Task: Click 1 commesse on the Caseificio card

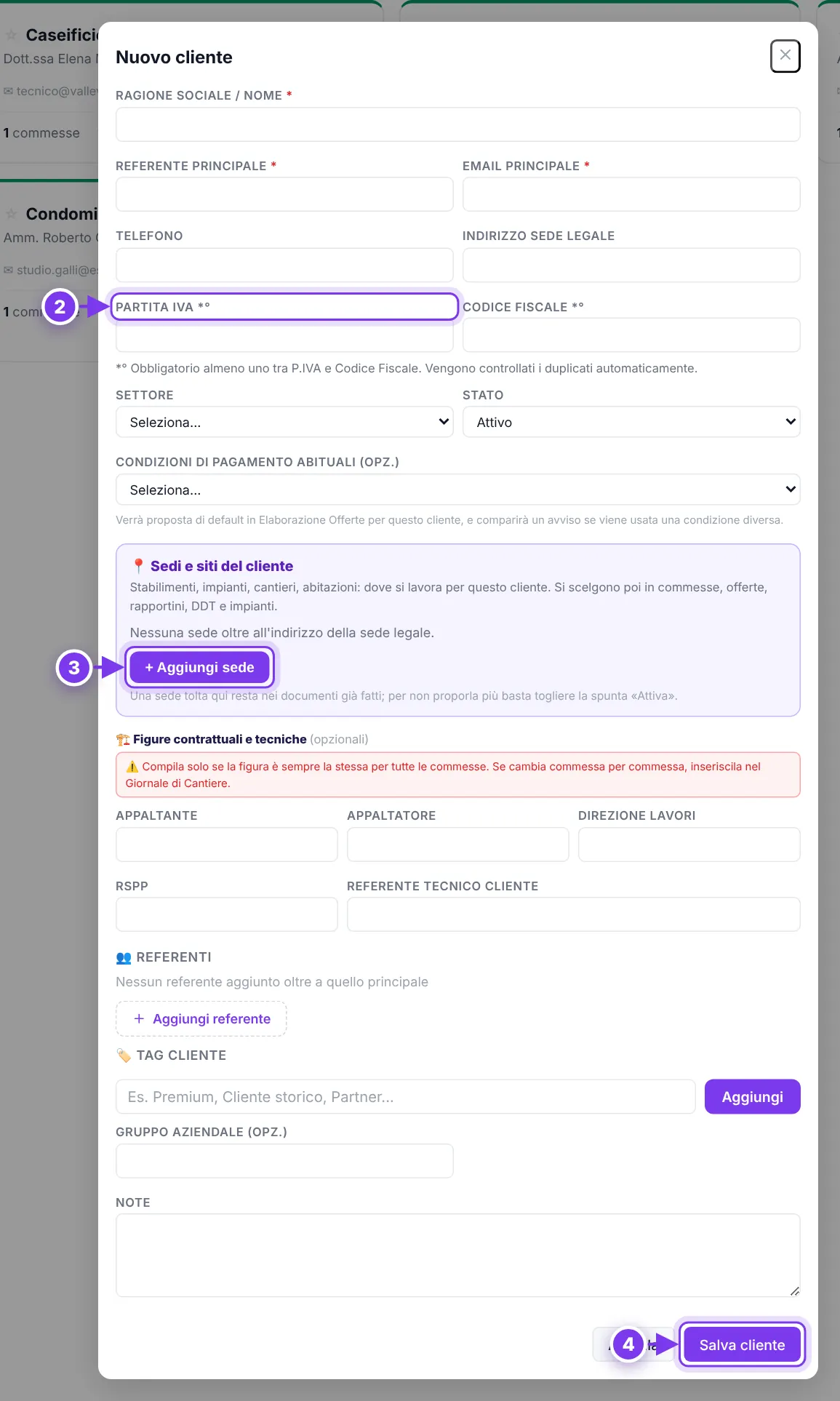Action: click(41, 133)
